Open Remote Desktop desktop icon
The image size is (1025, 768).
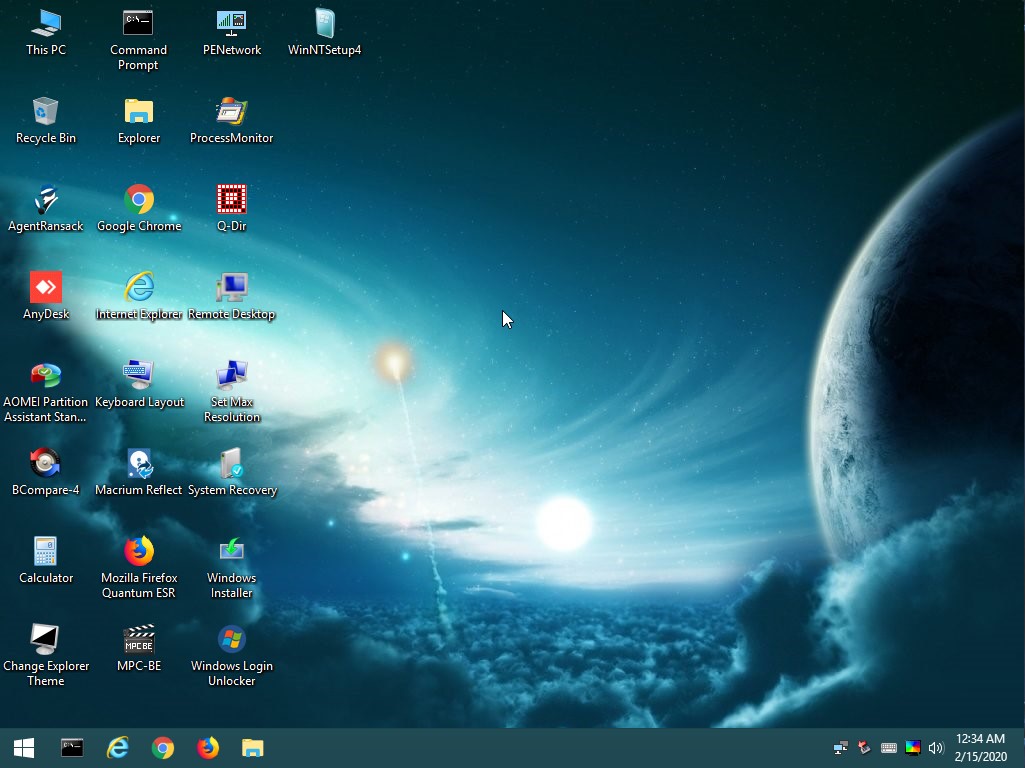tap(231, 297)
